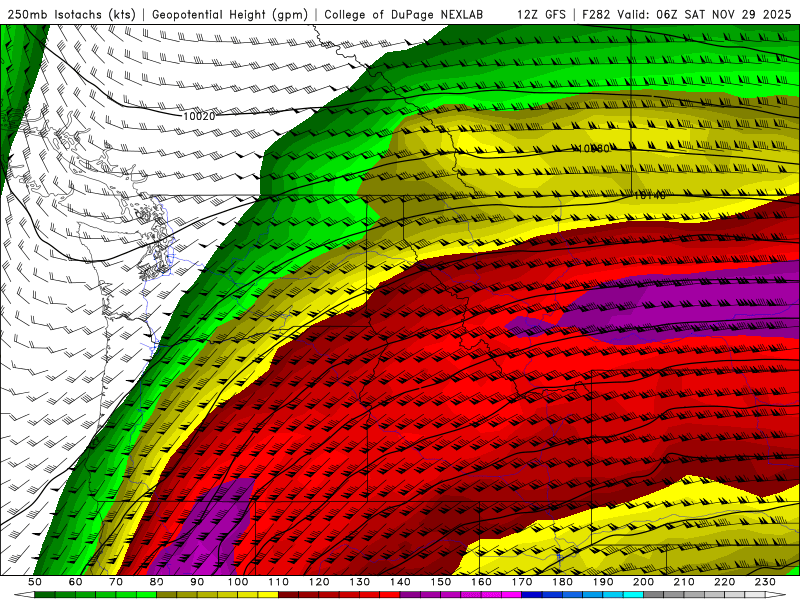Screen dimensions: 800x600
Task: Click the 200 value on the color scale
Action: pyautogui.click(x=644, y=582)
